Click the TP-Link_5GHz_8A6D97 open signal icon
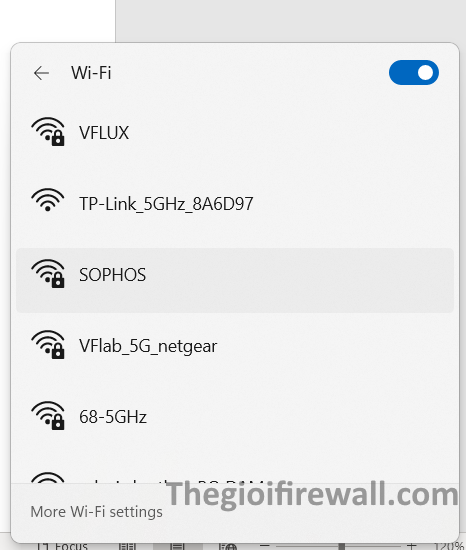The width and height of the screenshot is (466, 550). point(48,200)
